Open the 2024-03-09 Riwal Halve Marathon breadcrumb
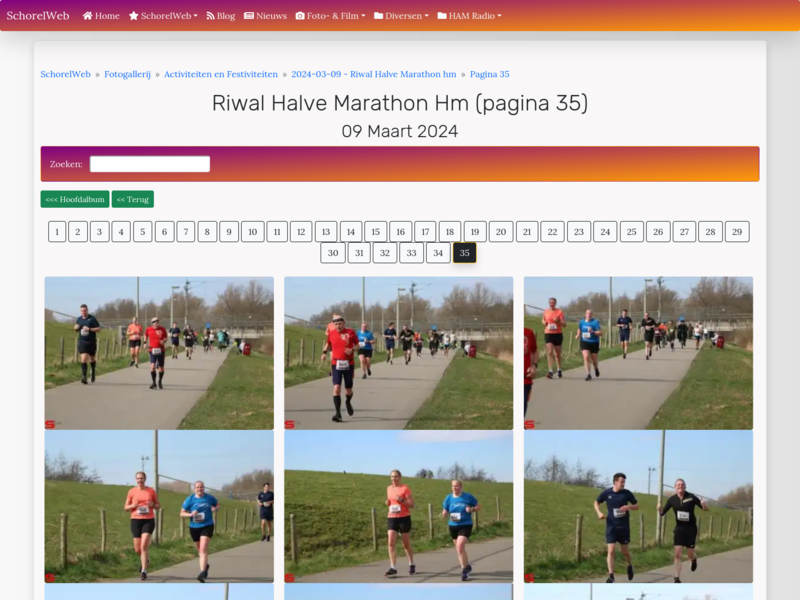 point(374,74)
